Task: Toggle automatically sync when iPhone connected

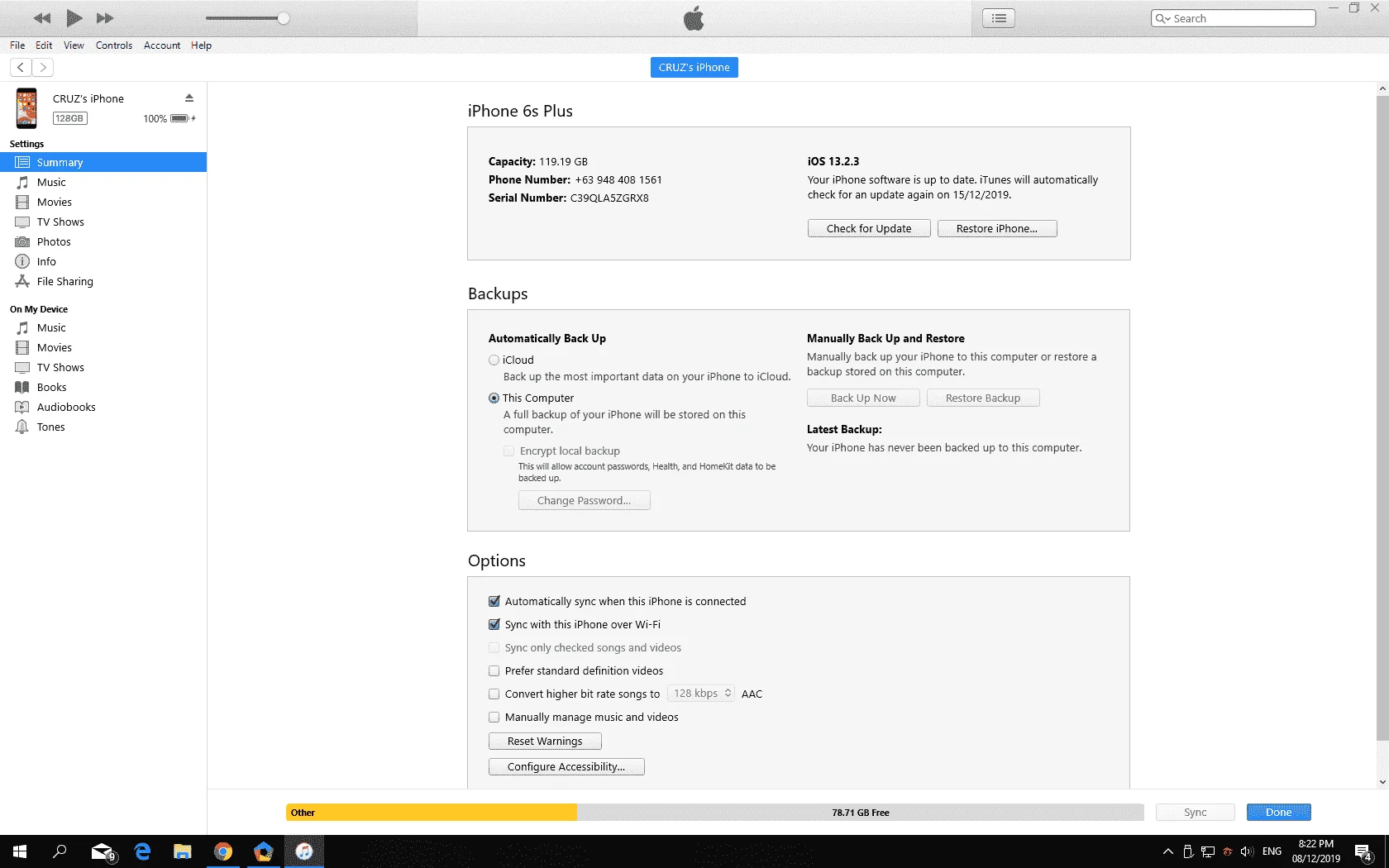Action: coord(494,601)
